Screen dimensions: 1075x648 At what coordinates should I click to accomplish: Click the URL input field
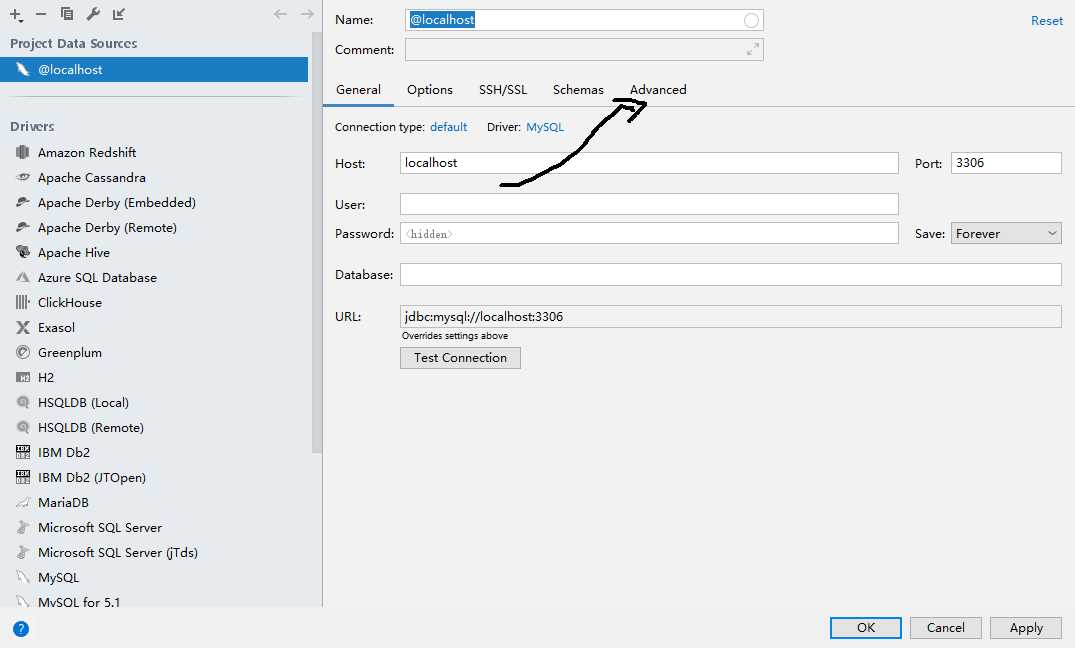[731, 317]
